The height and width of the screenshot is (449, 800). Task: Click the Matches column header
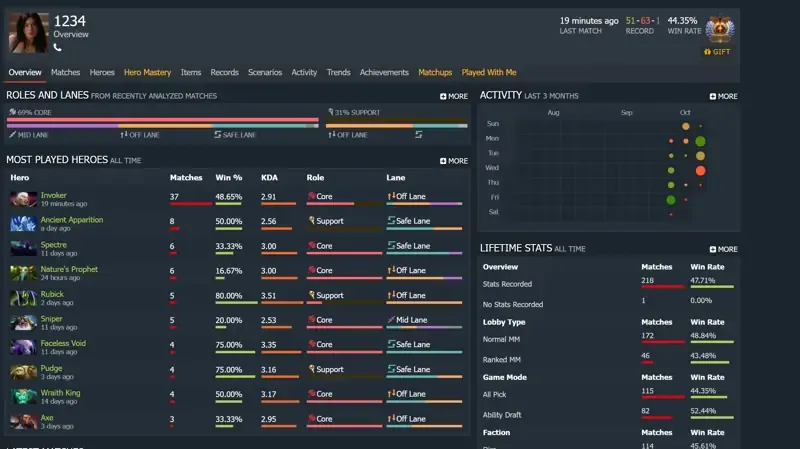pos(186,178)
